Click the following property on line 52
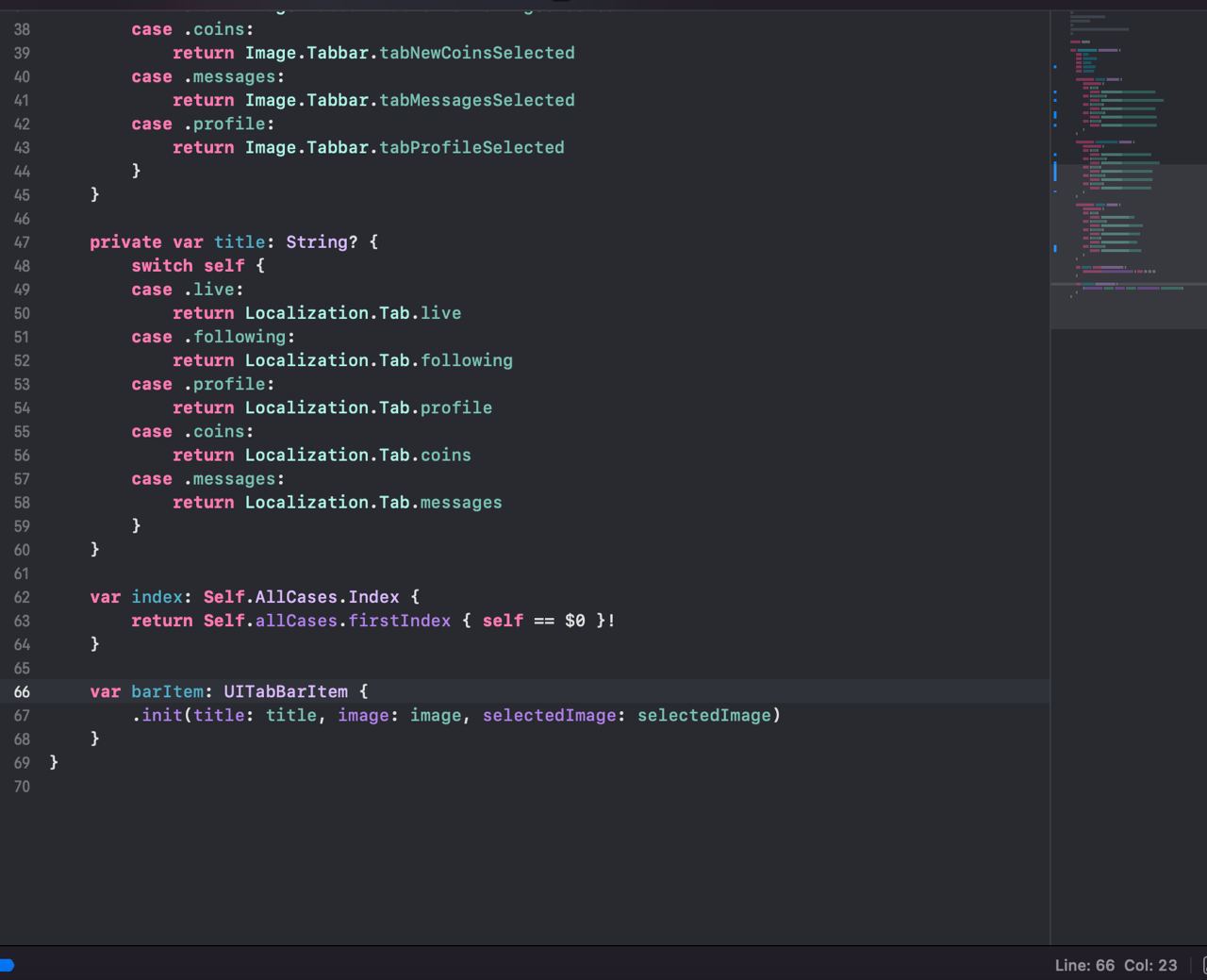Screen dimensions: 1207x980 point(466,360)
